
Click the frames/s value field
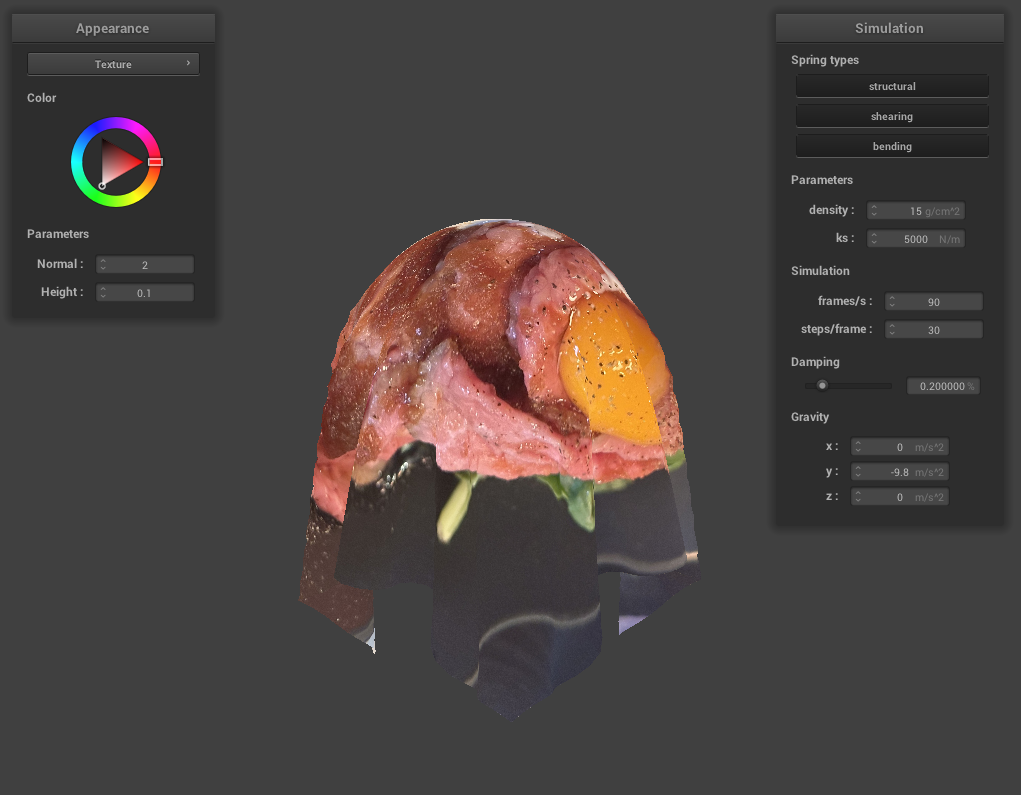click(x=934, y=301)
